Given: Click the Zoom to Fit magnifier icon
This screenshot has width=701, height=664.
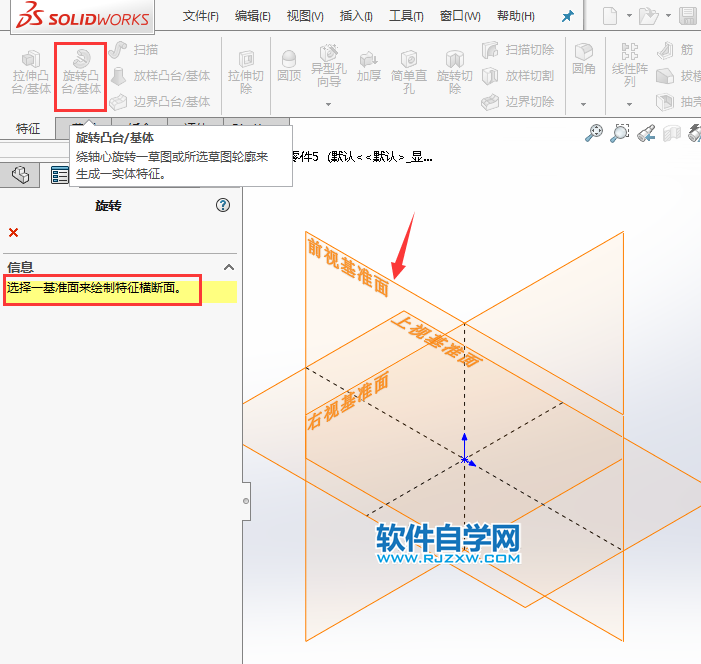Looking at the screenshot, I should pyautogui.click(x=594, y=133).
